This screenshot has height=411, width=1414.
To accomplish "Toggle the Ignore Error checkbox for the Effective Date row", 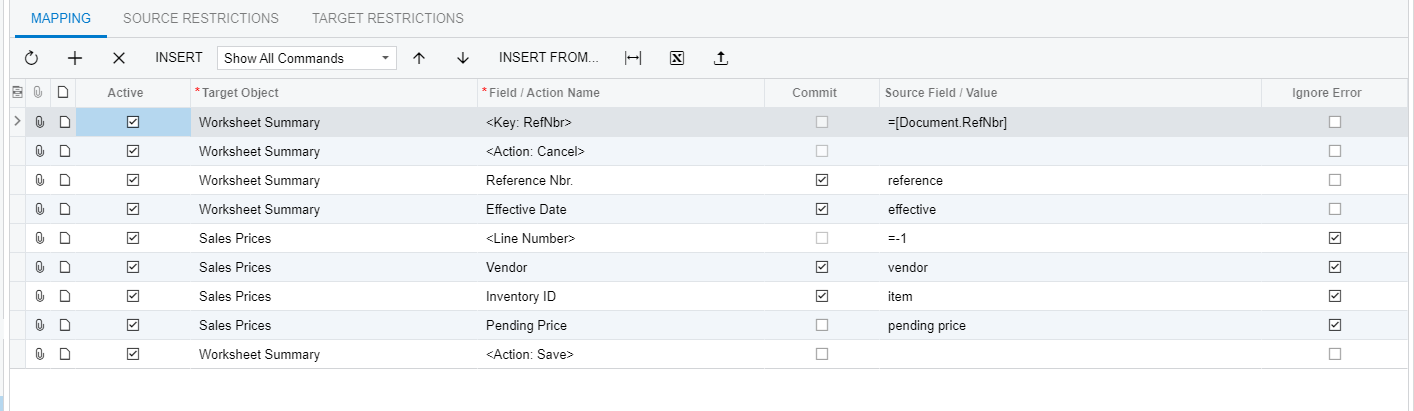I will click(x=1335, y=210).
